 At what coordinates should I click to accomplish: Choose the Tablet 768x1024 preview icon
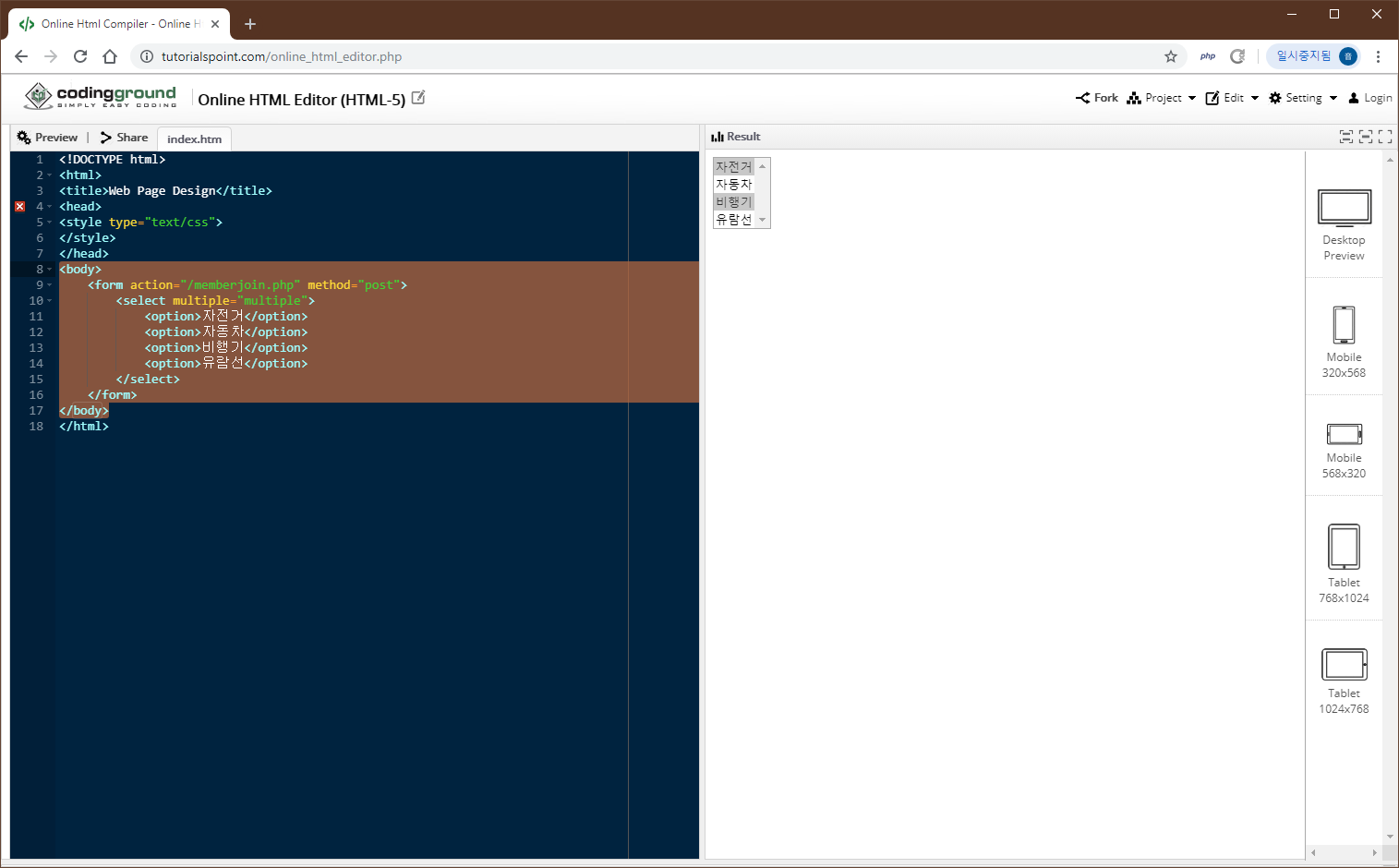click(1344, 547)
